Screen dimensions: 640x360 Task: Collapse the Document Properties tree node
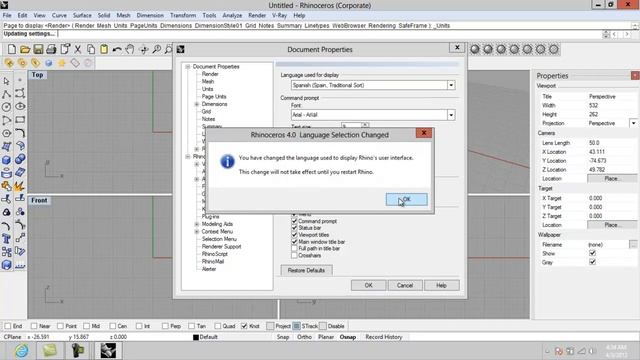(x=188, y=67)
